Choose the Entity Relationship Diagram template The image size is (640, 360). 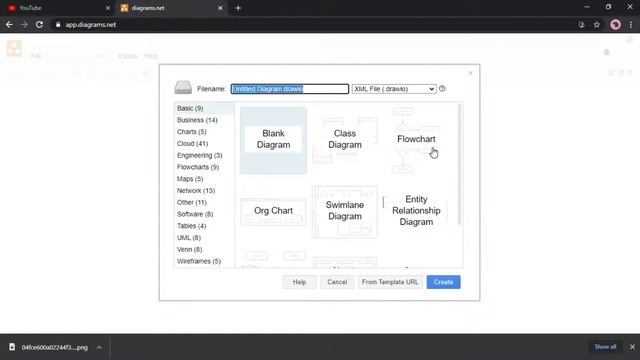(416, 211)
